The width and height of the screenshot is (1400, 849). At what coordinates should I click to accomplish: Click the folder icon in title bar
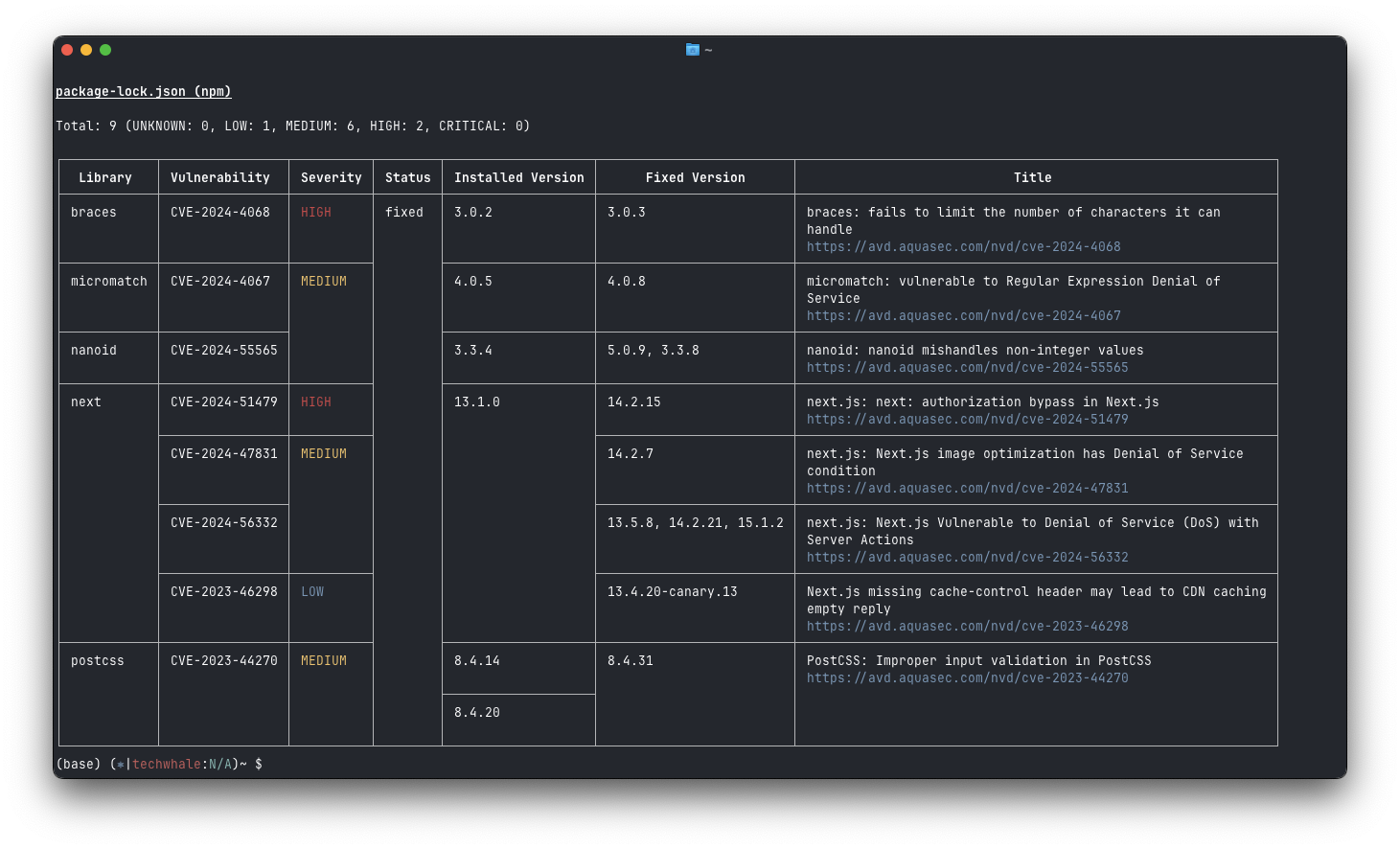tap(693, 50)
